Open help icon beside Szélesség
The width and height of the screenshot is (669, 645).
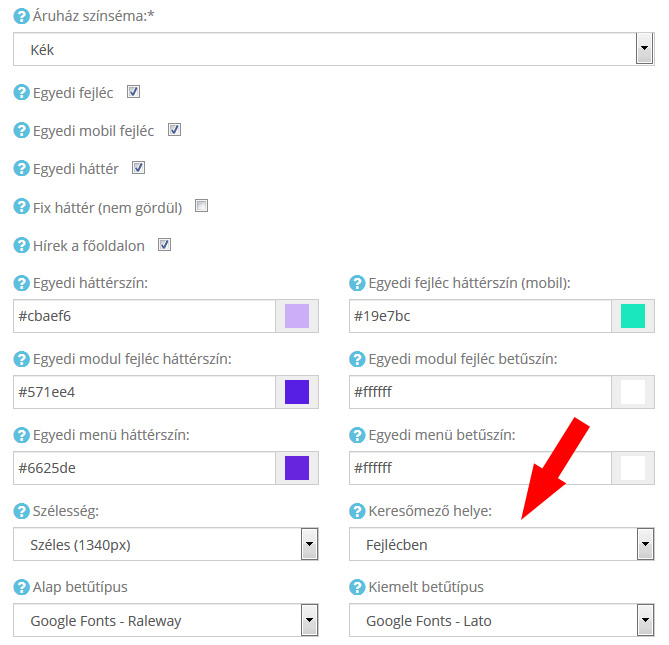(x=21, y=511)
